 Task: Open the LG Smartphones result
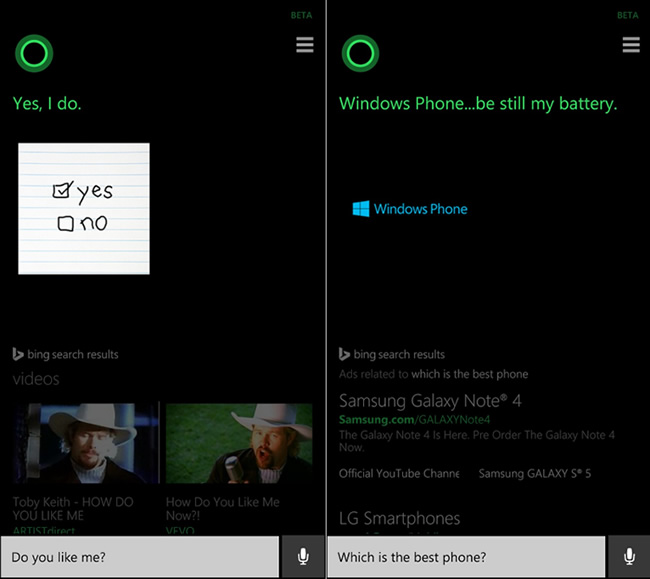pyautogui.click(x=399, y=518)
